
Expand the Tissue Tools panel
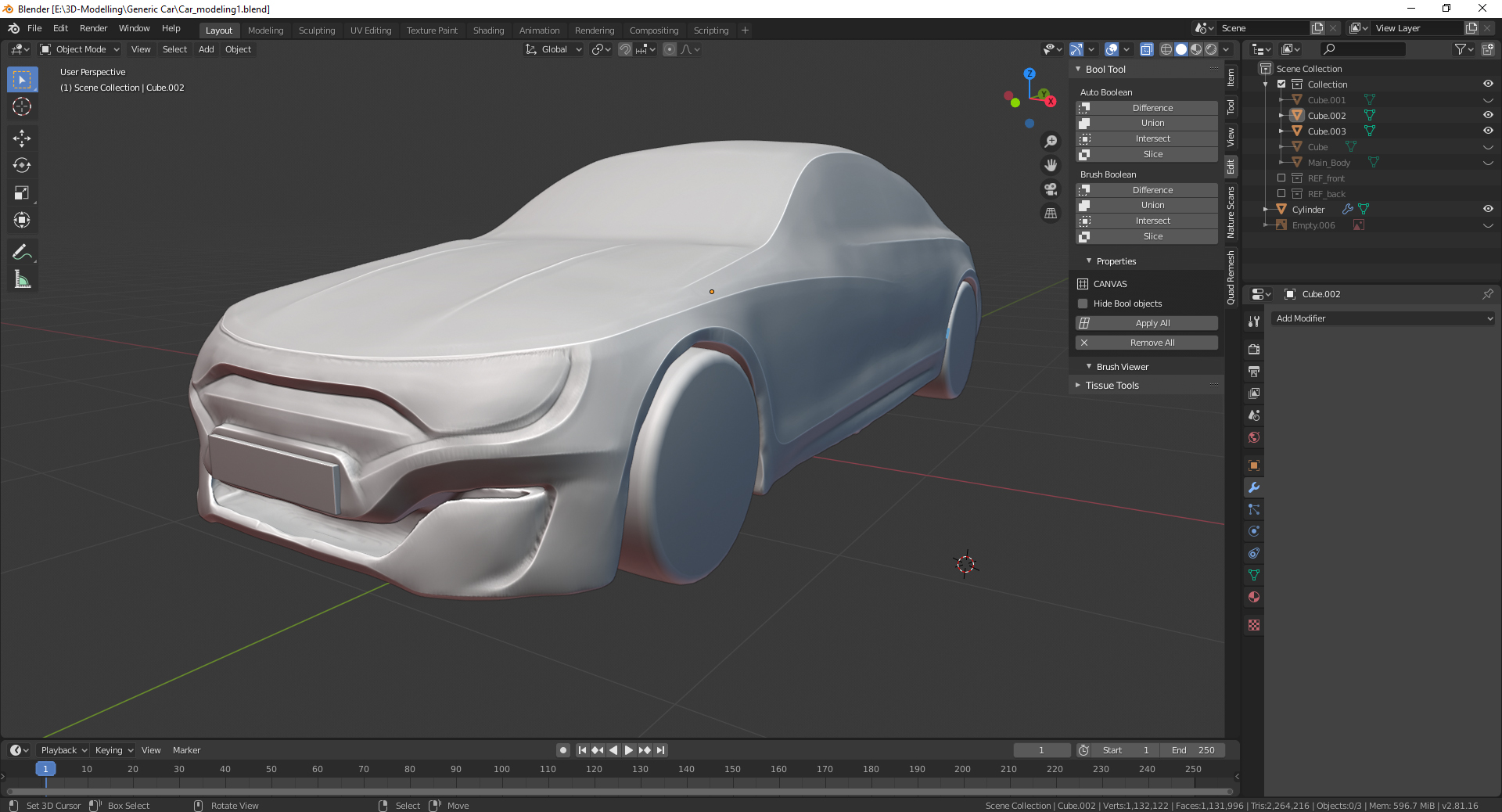(x=1079, y=385)
